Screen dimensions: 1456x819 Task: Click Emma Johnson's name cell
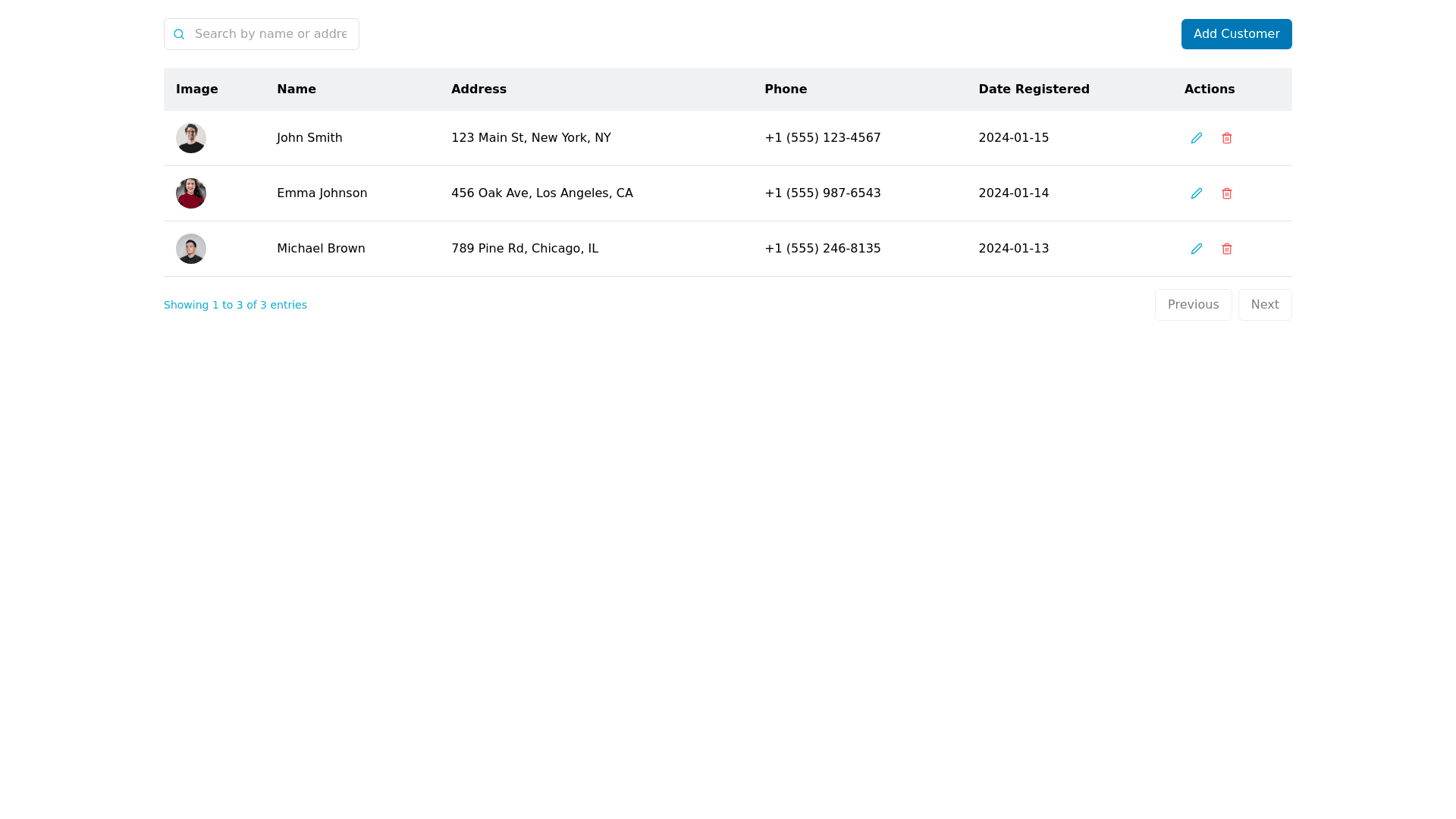(x=322, y=193)
